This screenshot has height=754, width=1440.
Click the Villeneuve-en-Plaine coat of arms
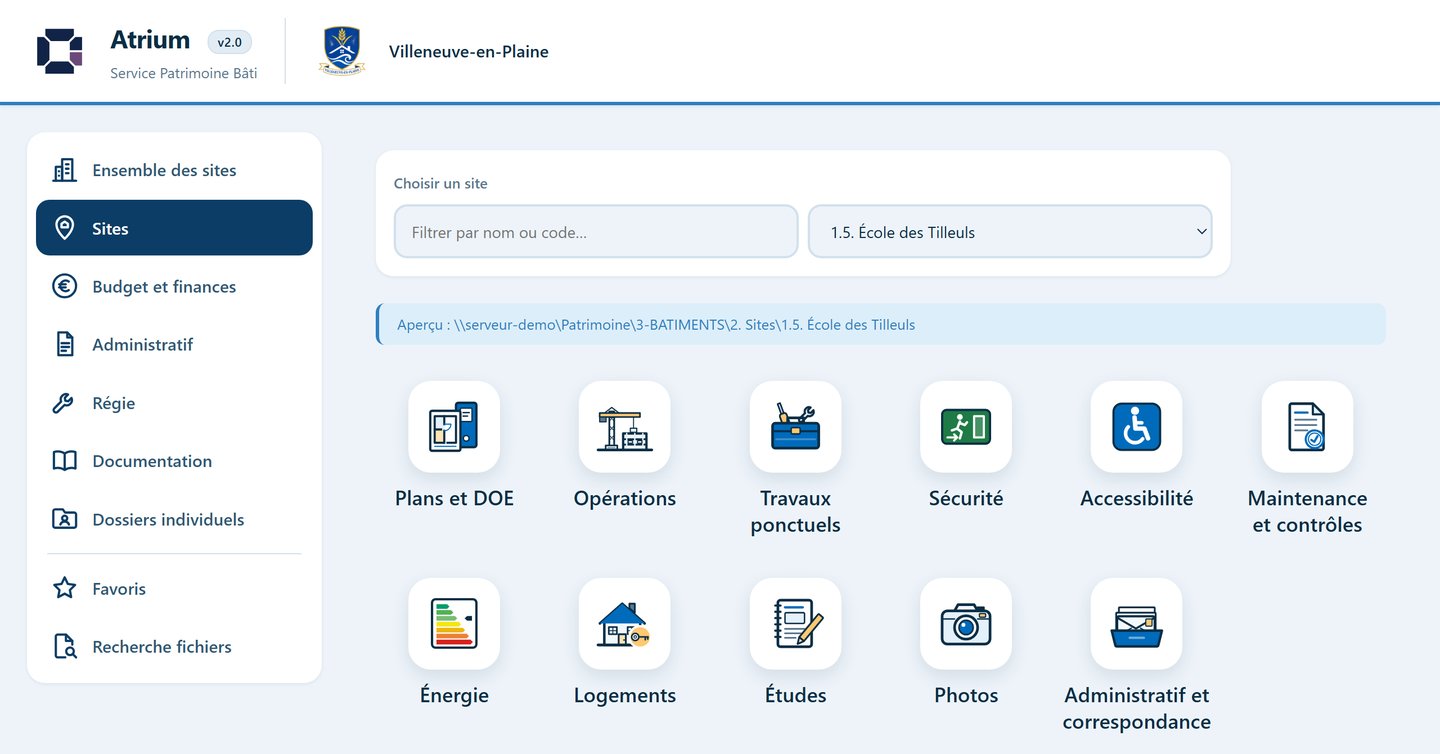[342, 51]
